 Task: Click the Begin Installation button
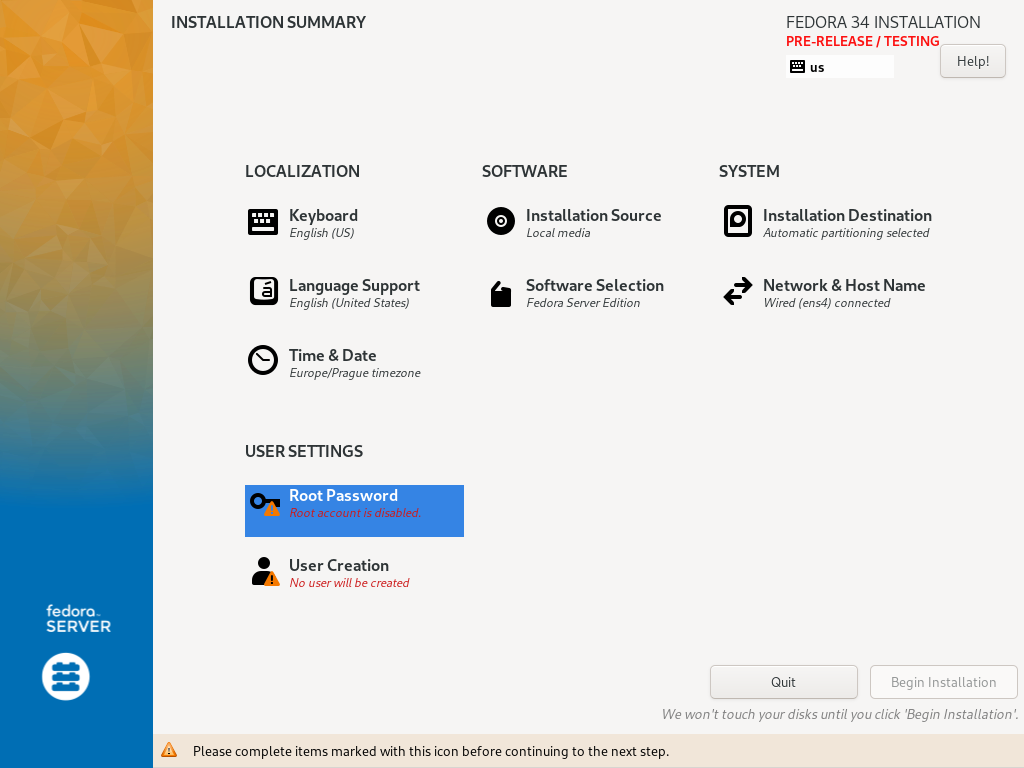tap(944, 682)
